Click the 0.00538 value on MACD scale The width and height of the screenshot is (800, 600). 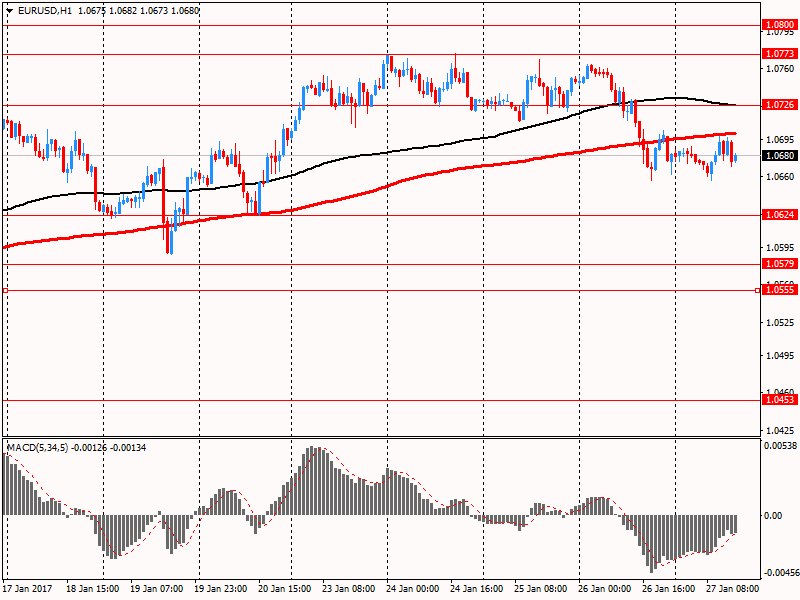[779, 446]
